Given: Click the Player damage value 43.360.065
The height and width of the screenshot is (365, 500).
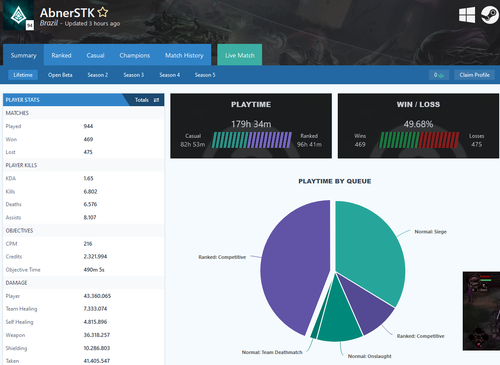Looking at the screenshot, I should (x=97, y=296).
